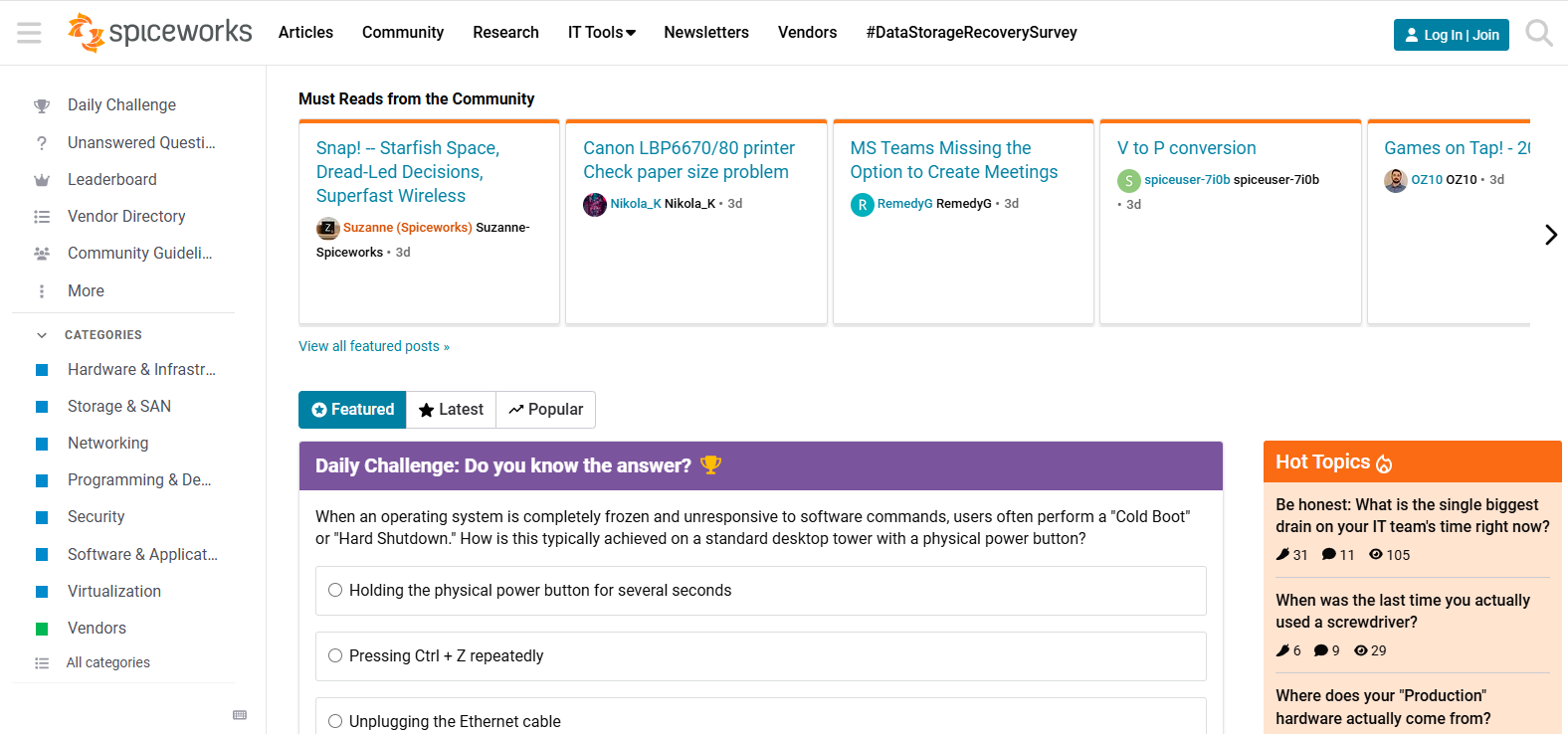Click the Vendor Directory list icon
The image size is (1568, 734).
point(42,217)
